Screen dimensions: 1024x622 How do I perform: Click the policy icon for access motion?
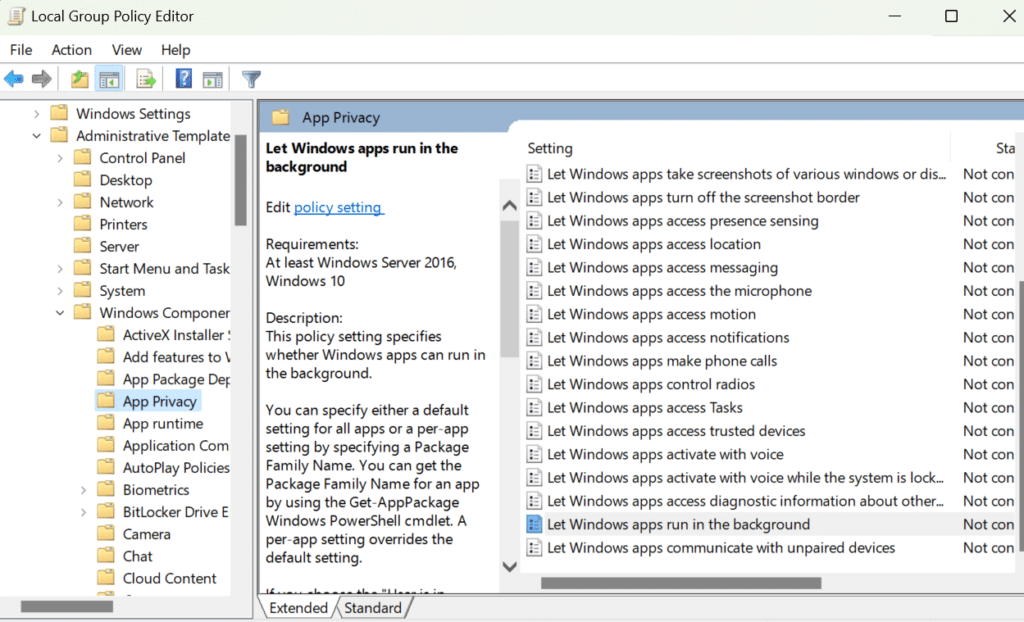(x=534, y=314)
